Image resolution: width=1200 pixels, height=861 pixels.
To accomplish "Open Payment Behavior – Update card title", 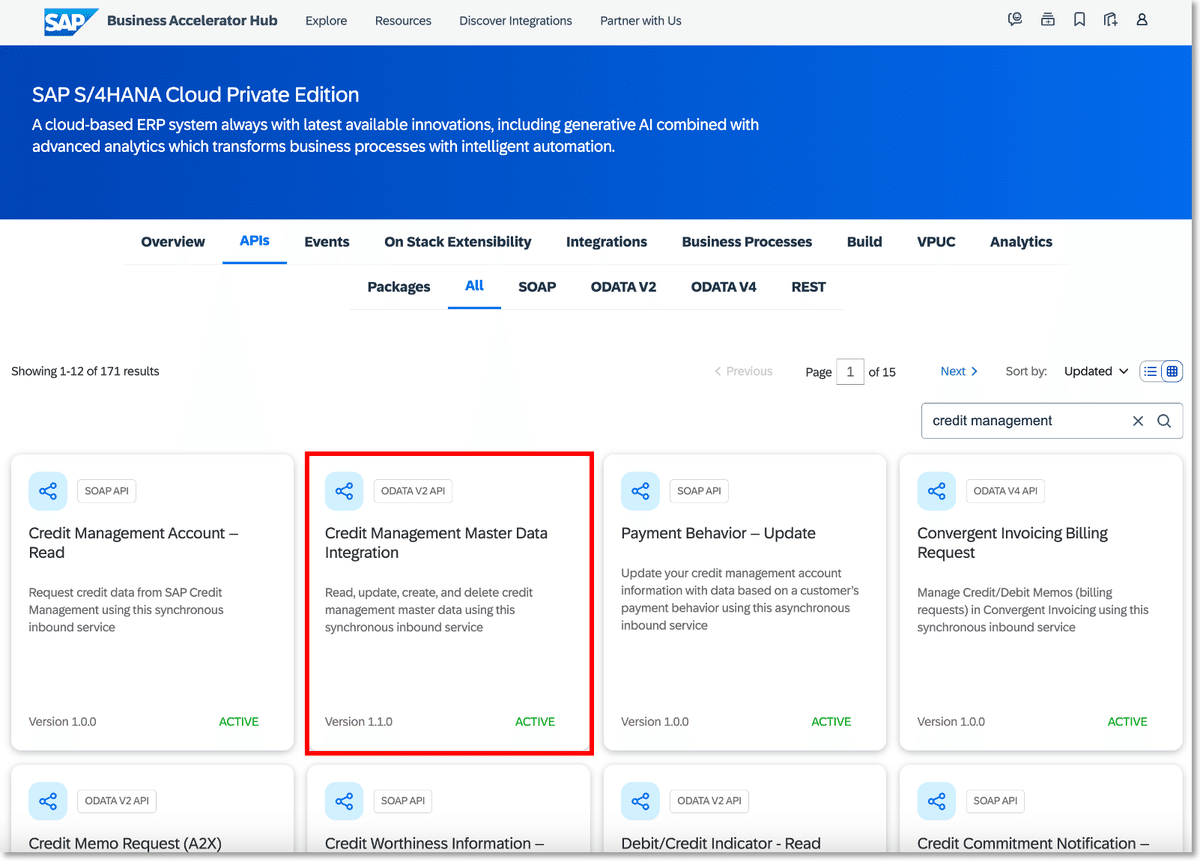I will (718, 533).
